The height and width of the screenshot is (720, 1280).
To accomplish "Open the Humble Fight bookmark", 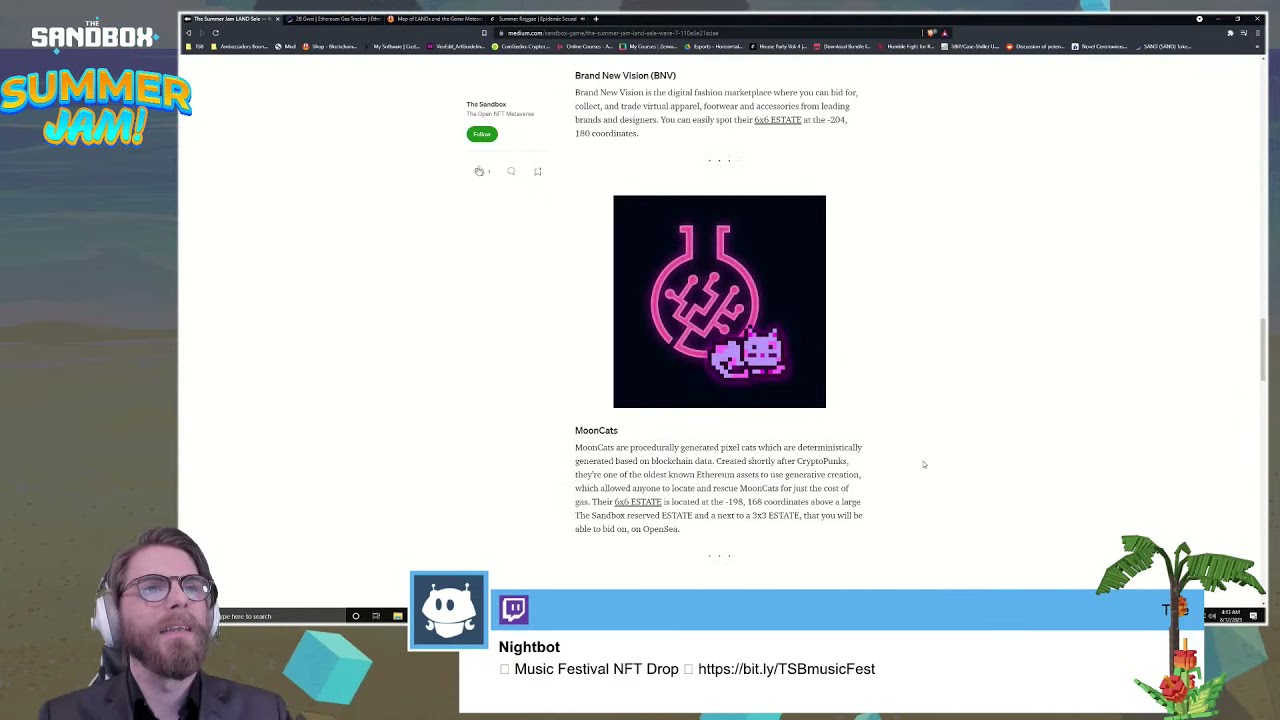I will (904, 47).
